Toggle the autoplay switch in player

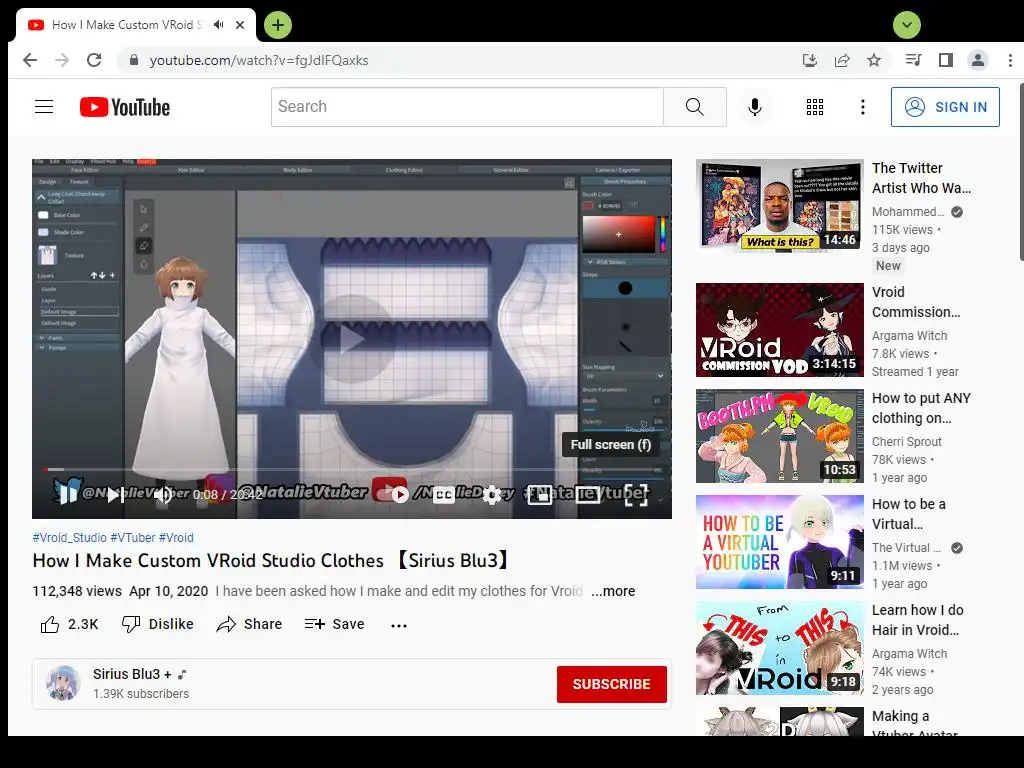(x=394, y=494)
